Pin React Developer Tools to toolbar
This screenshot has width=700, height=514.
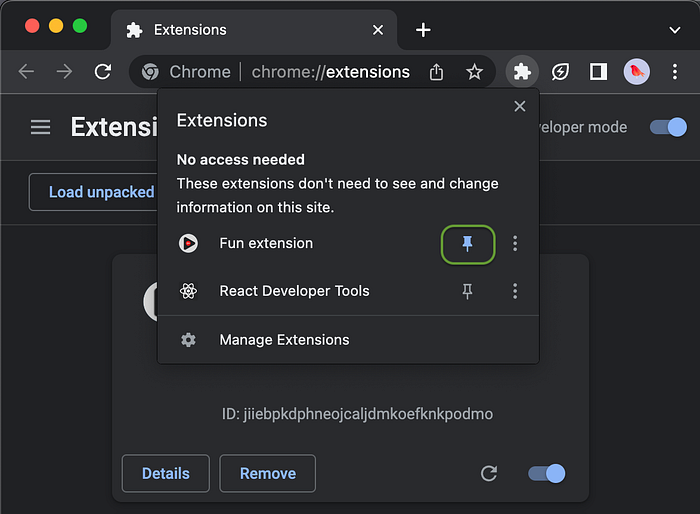click(x=468, y=291)
